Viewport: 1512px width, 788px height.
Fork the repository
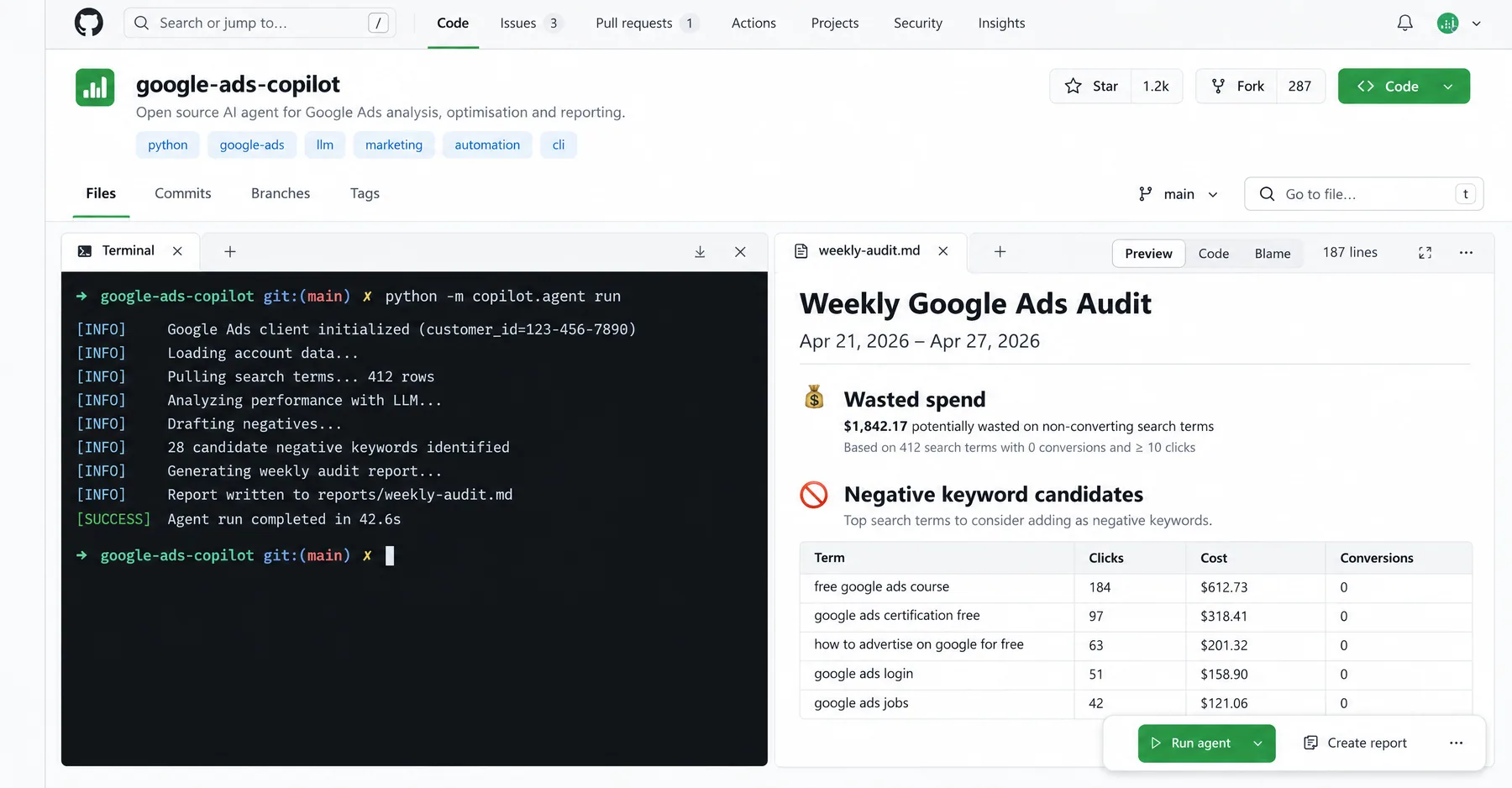pos(1236,86)
